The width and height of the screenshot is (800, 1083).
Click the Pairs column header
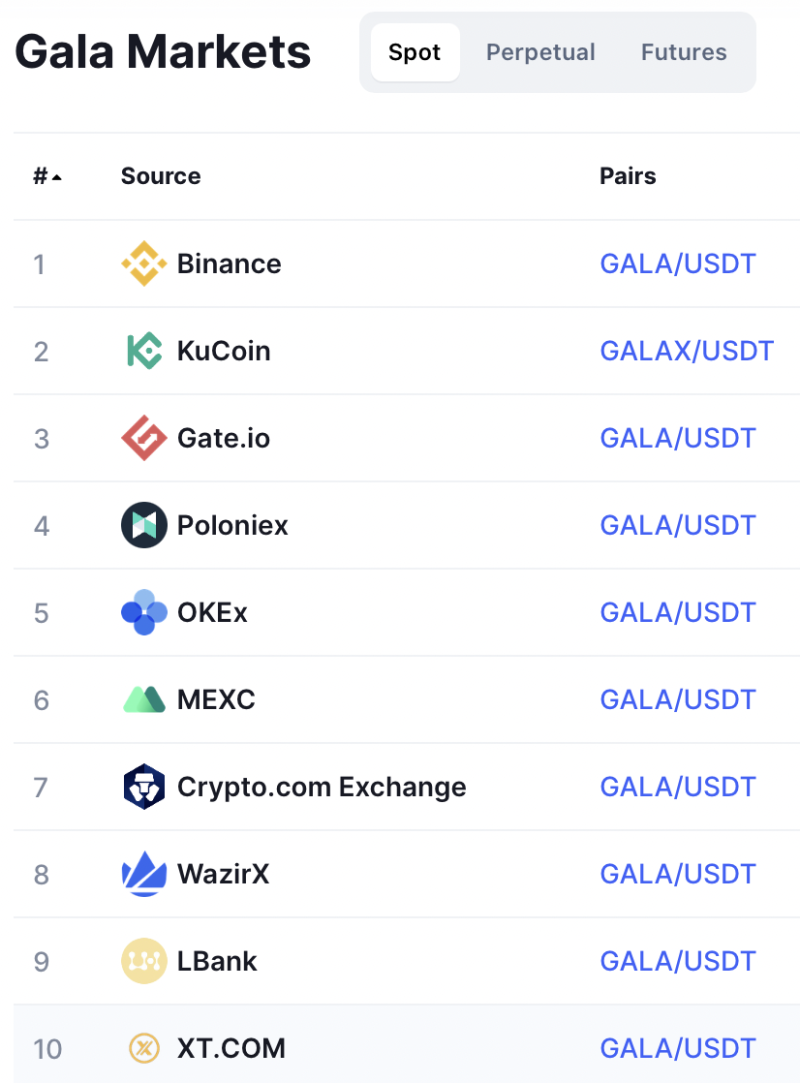627,176
